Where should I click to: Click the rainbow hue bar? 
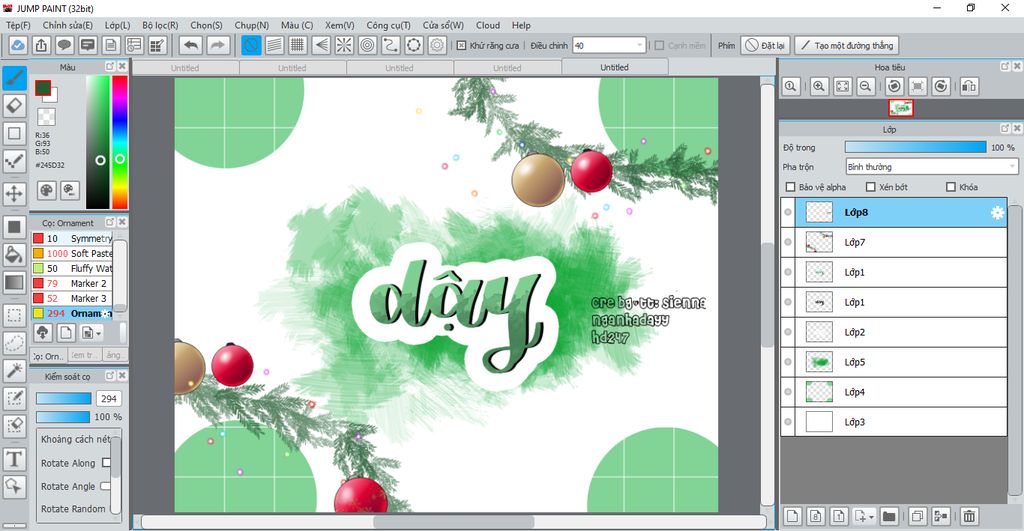point(120,142)
